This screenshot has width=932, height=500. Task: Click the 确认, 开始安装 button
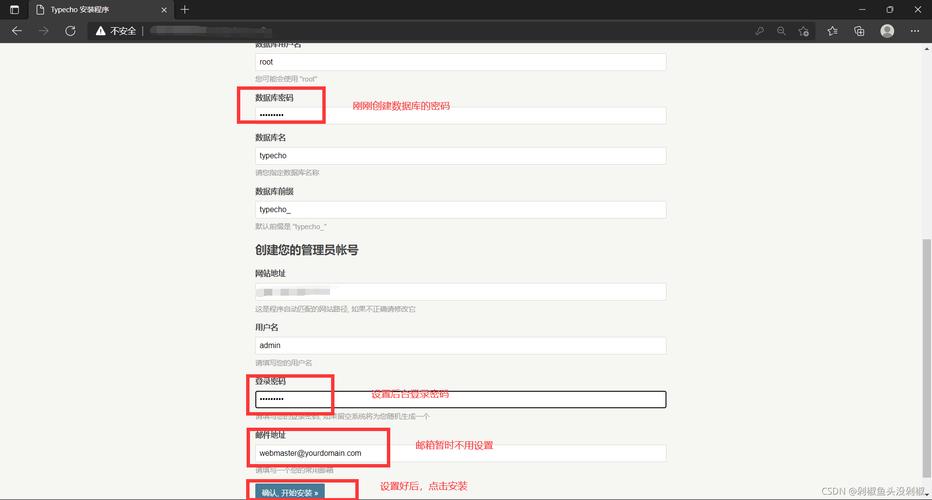[x=290, y=492]
